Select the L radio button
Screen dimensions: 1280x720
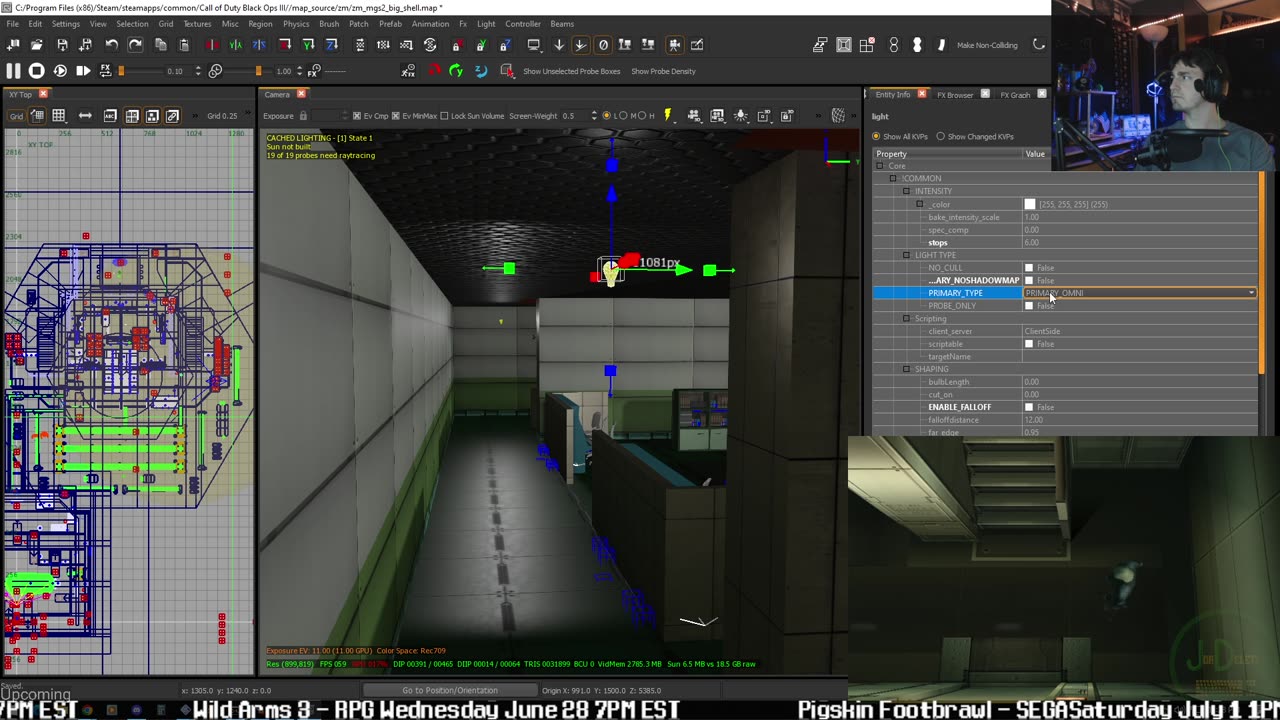[x=607, y=116]
